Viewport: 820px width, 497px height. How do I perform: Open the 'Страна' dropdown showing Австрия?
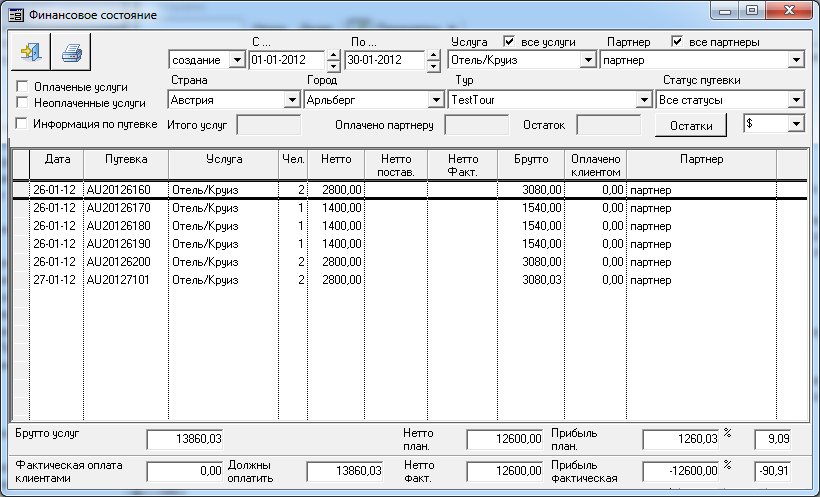(x=293, y=100)
